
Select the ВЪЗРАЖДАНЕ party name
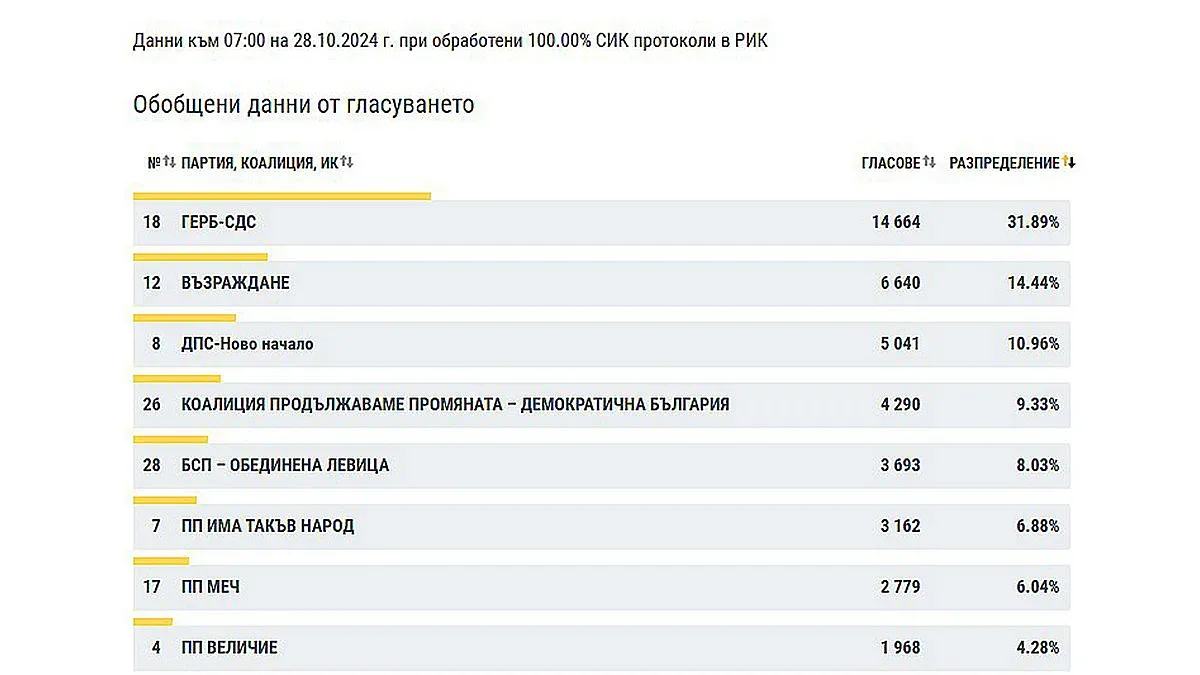[235, 283]
